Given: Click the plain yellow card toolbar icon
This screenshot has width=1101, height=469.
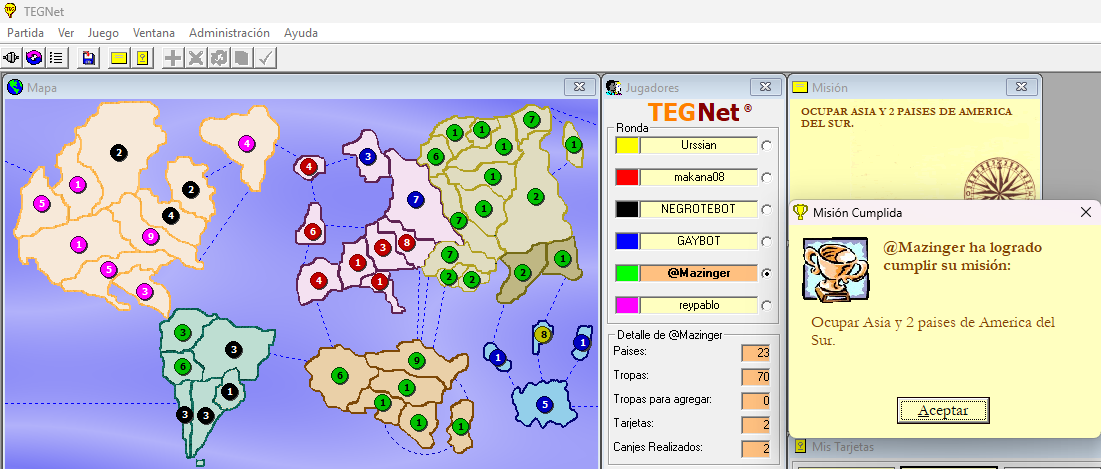Looking at the screenshot, I should pos(119,58).
